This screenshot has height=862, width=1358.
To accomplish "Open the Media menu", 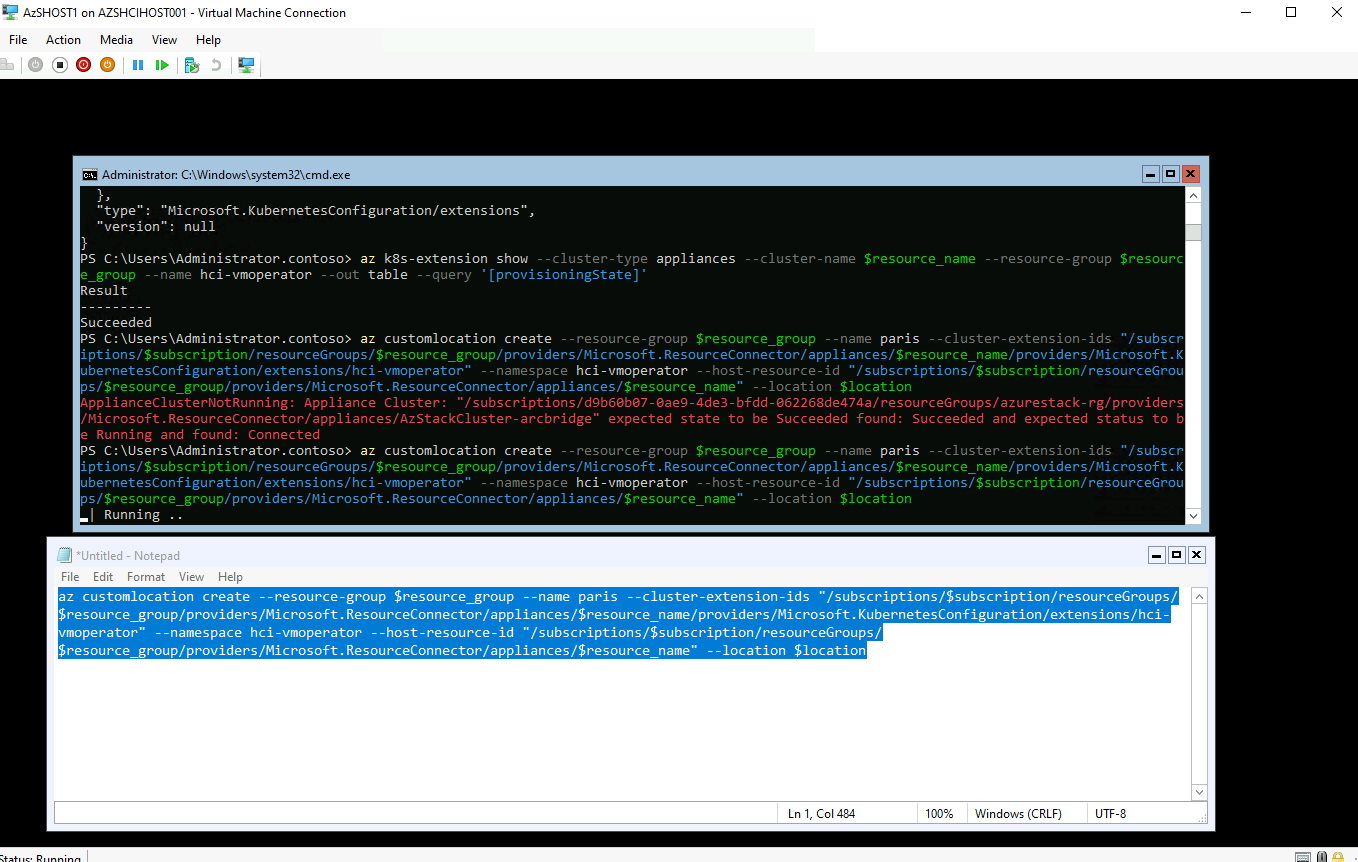I will coord(116,40).
